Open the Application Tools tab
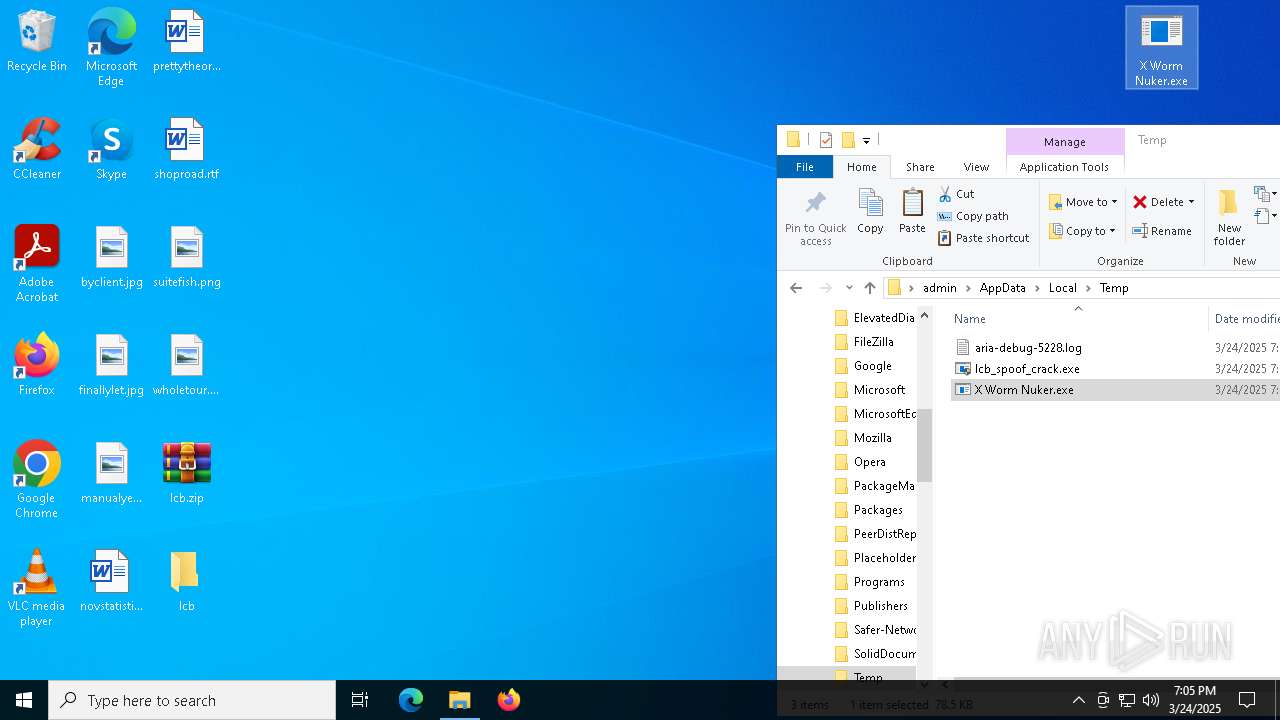Screen dimensions: 1280x720 [1064, 167]
